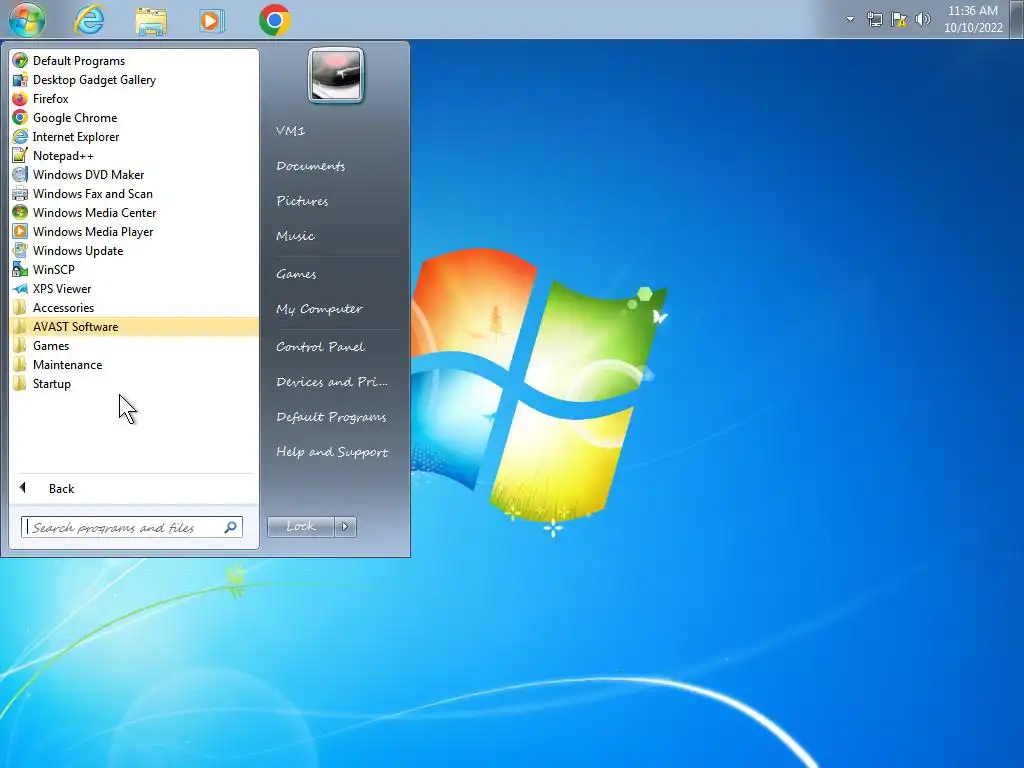1024x768 pixels.
Task: Click the Windows DVD Maker icon
Action: [20, 174]
